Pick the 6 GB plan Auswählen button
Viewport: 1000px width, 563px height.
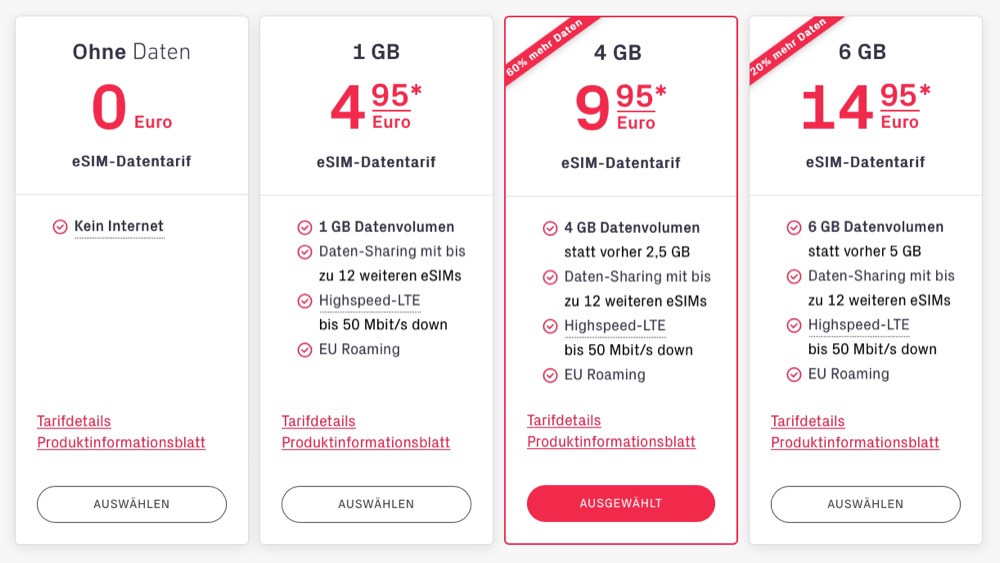pos(865,504)
